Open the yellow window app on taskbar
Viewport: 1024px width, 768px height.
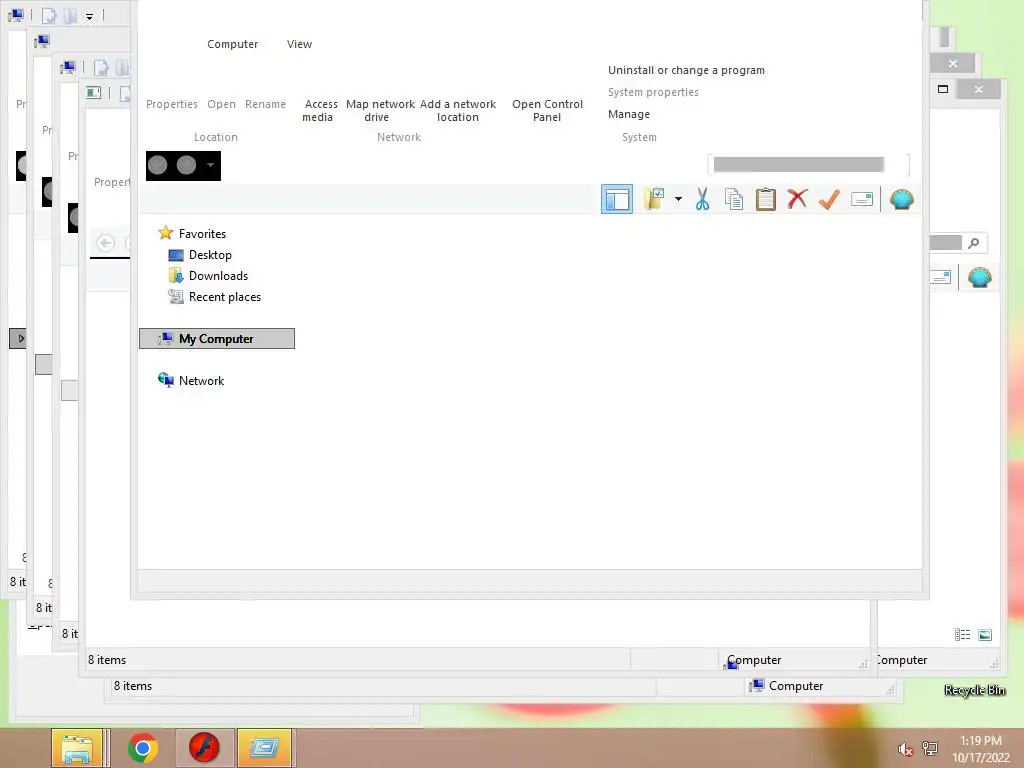[264, 748]
